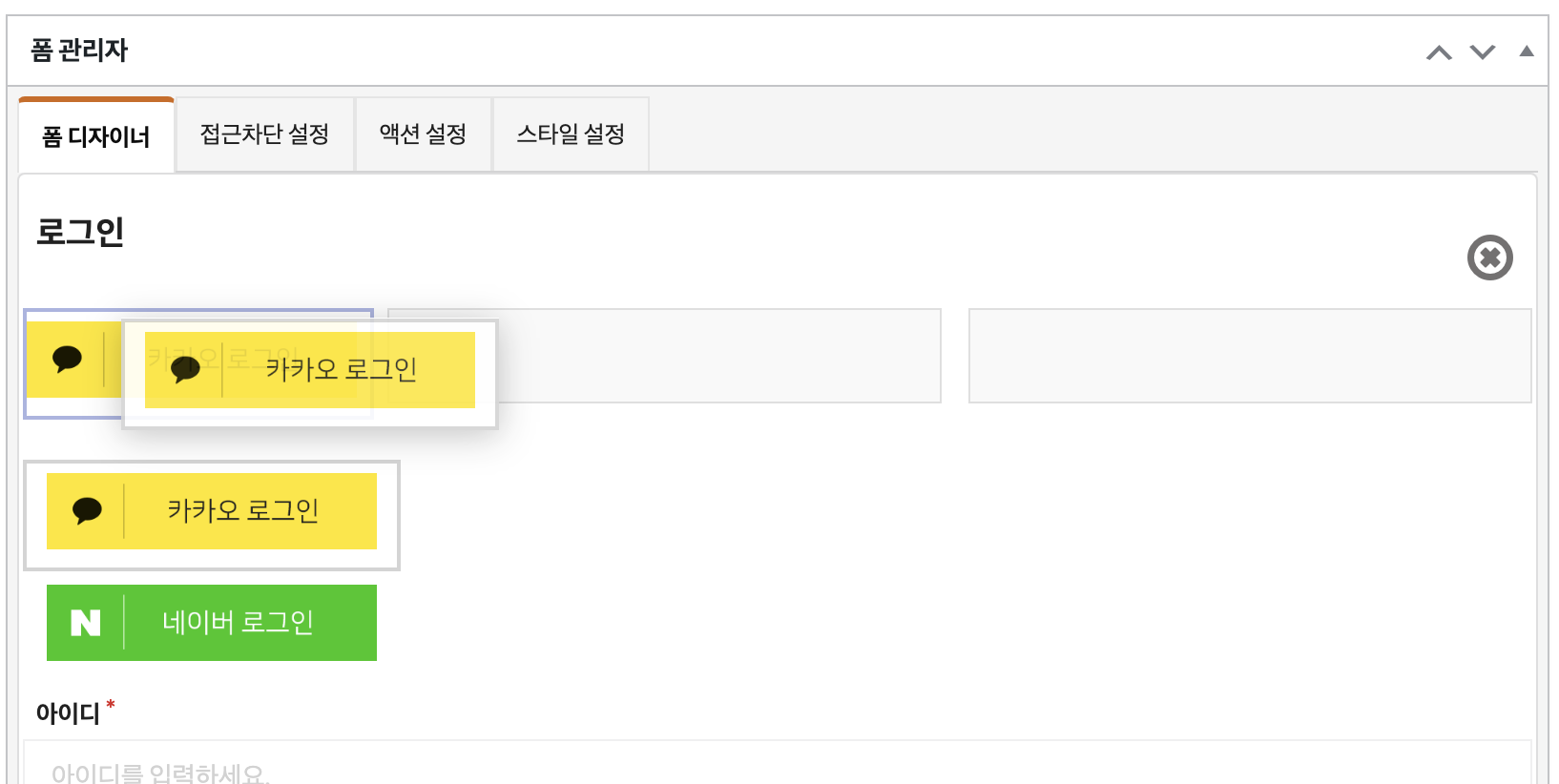Screen dimensions: 1559x784
Task: Click the 카카오 로그인 text in the bordered list button
Action: point(243,510)
